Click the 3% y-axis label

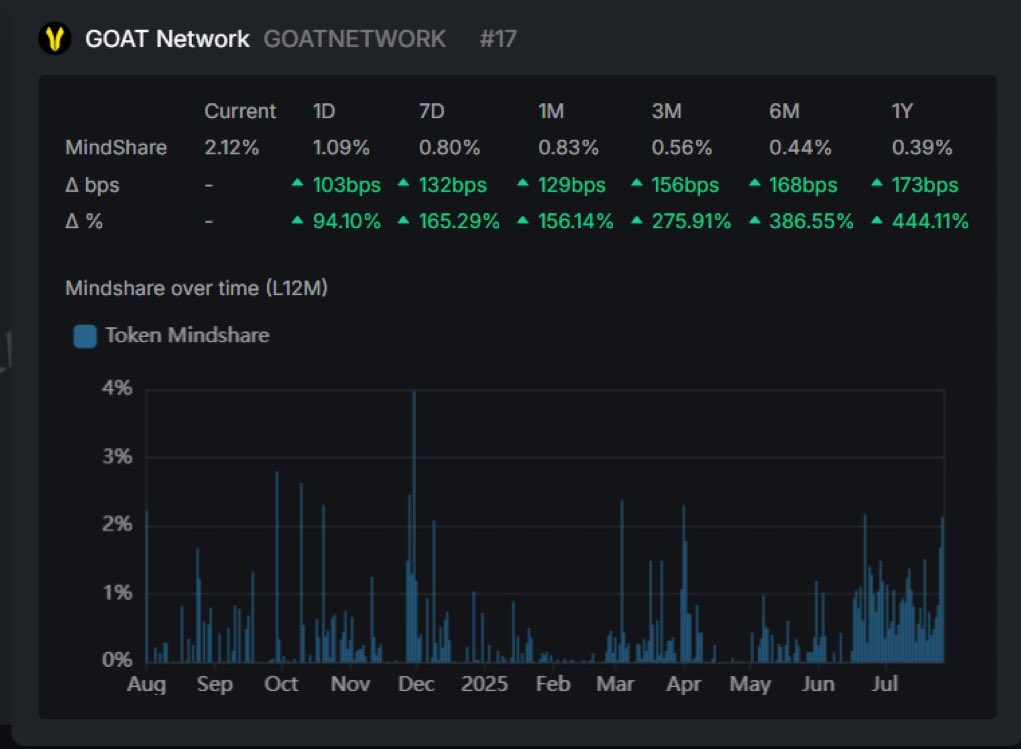coord(117,457)
